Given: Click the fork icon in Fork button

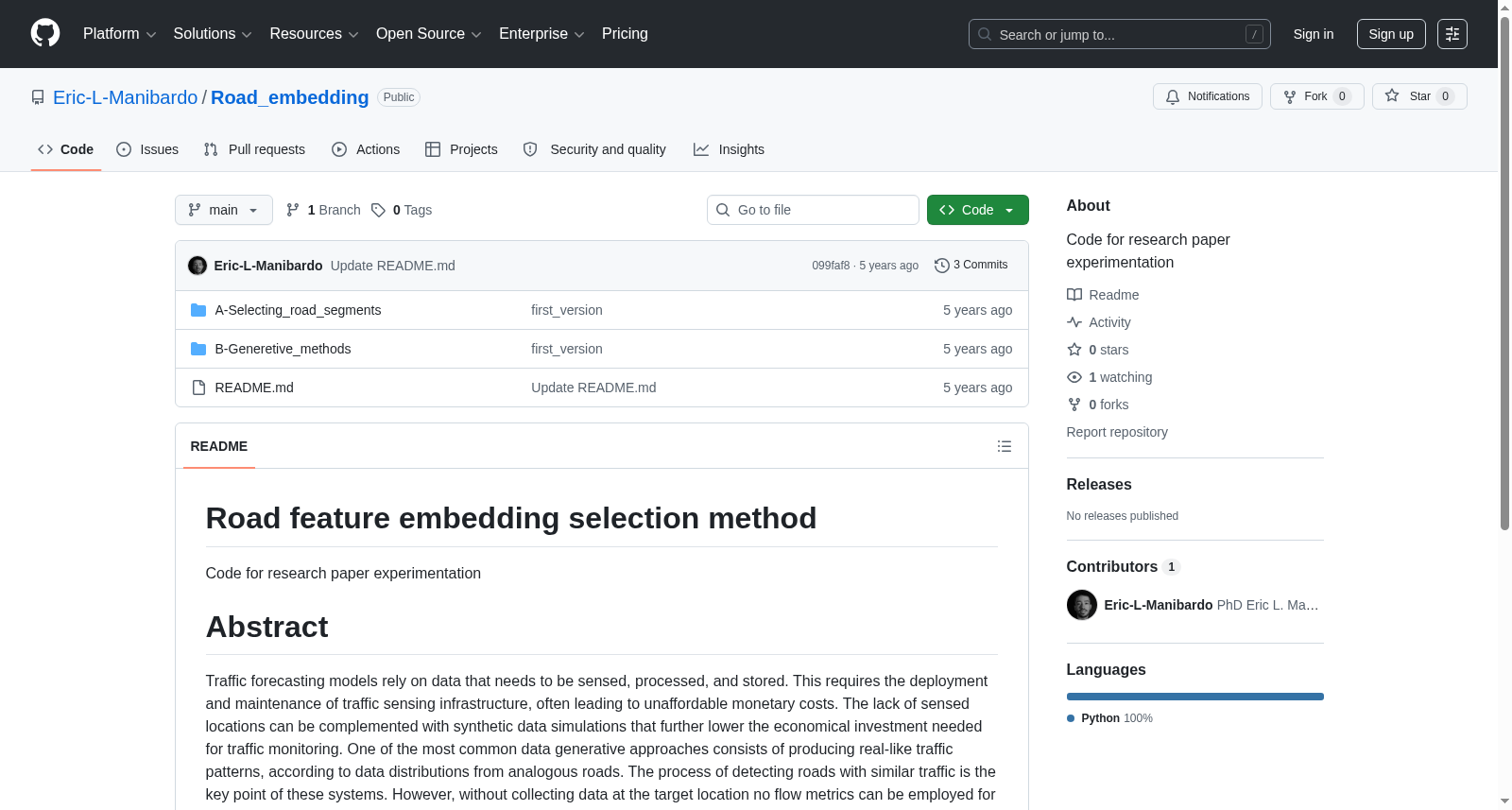Looking at the screenshot, I should click(x=1290, y=96).
